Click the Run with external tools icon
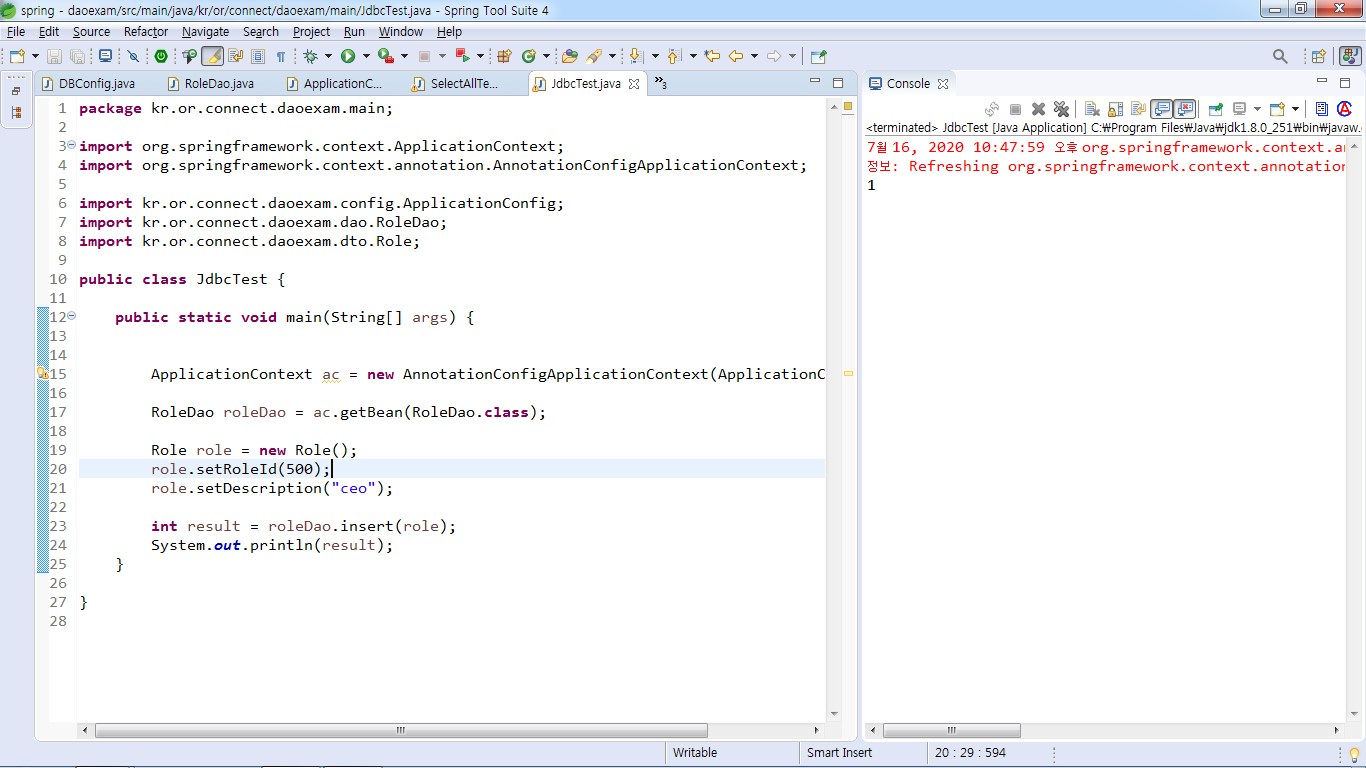Viewport: 1366px width, 768px height. coord(386,56)
